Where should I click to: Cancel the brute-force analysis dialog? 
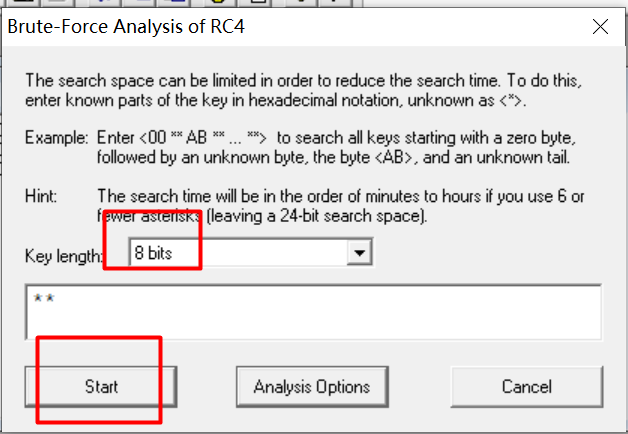point(527,387)
